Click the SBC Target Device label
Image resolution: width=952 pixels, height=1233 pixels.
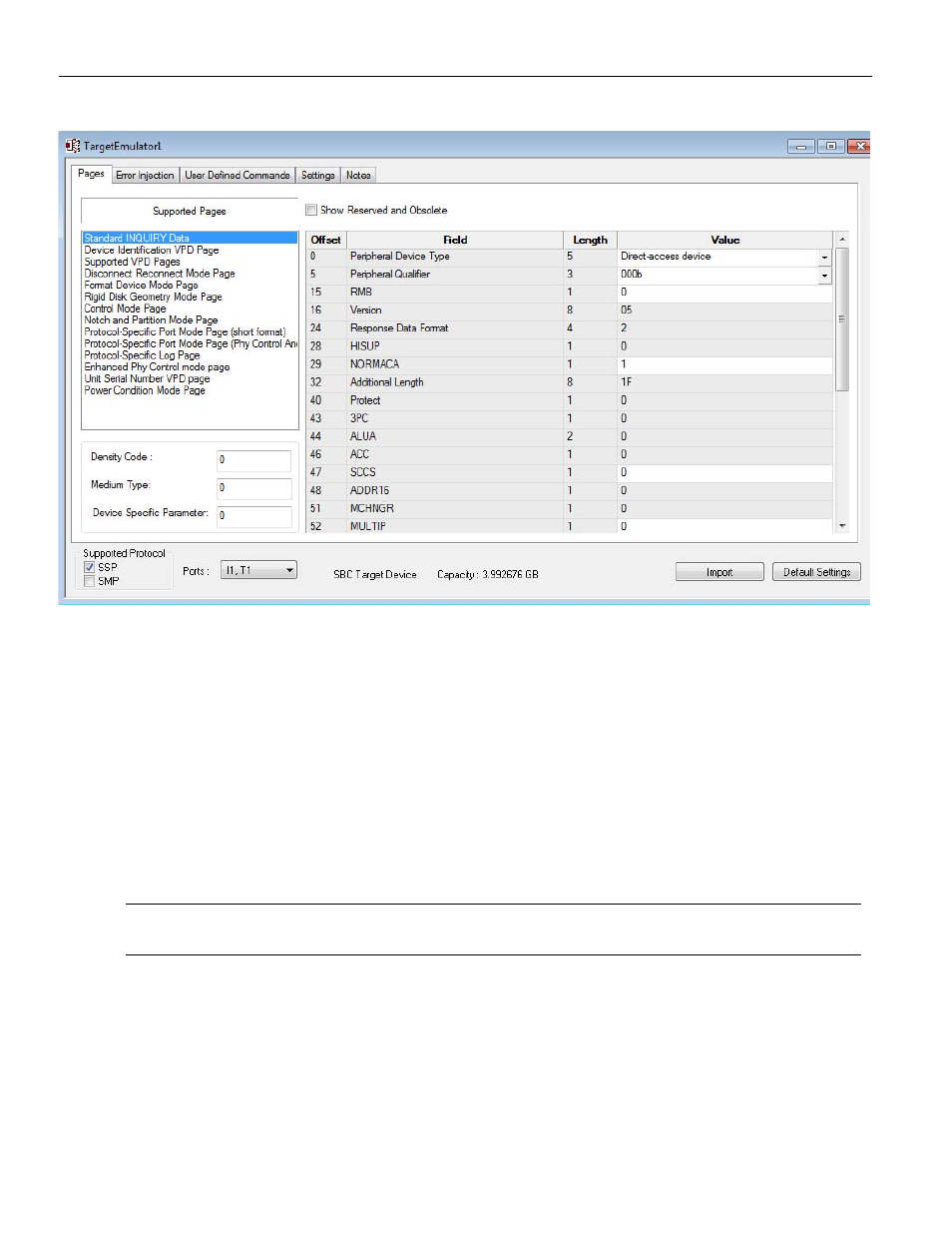375,575
